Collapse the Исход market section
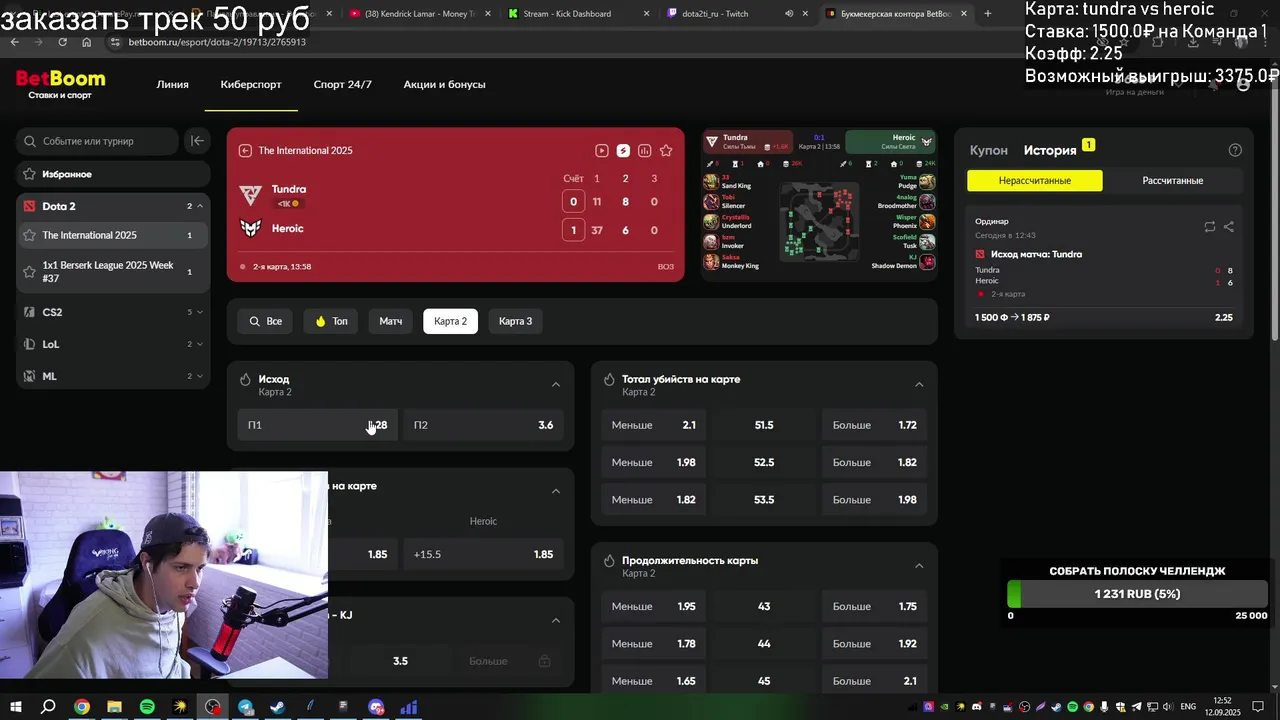This screenshot has height=720, width=1280. click(556, 384)
